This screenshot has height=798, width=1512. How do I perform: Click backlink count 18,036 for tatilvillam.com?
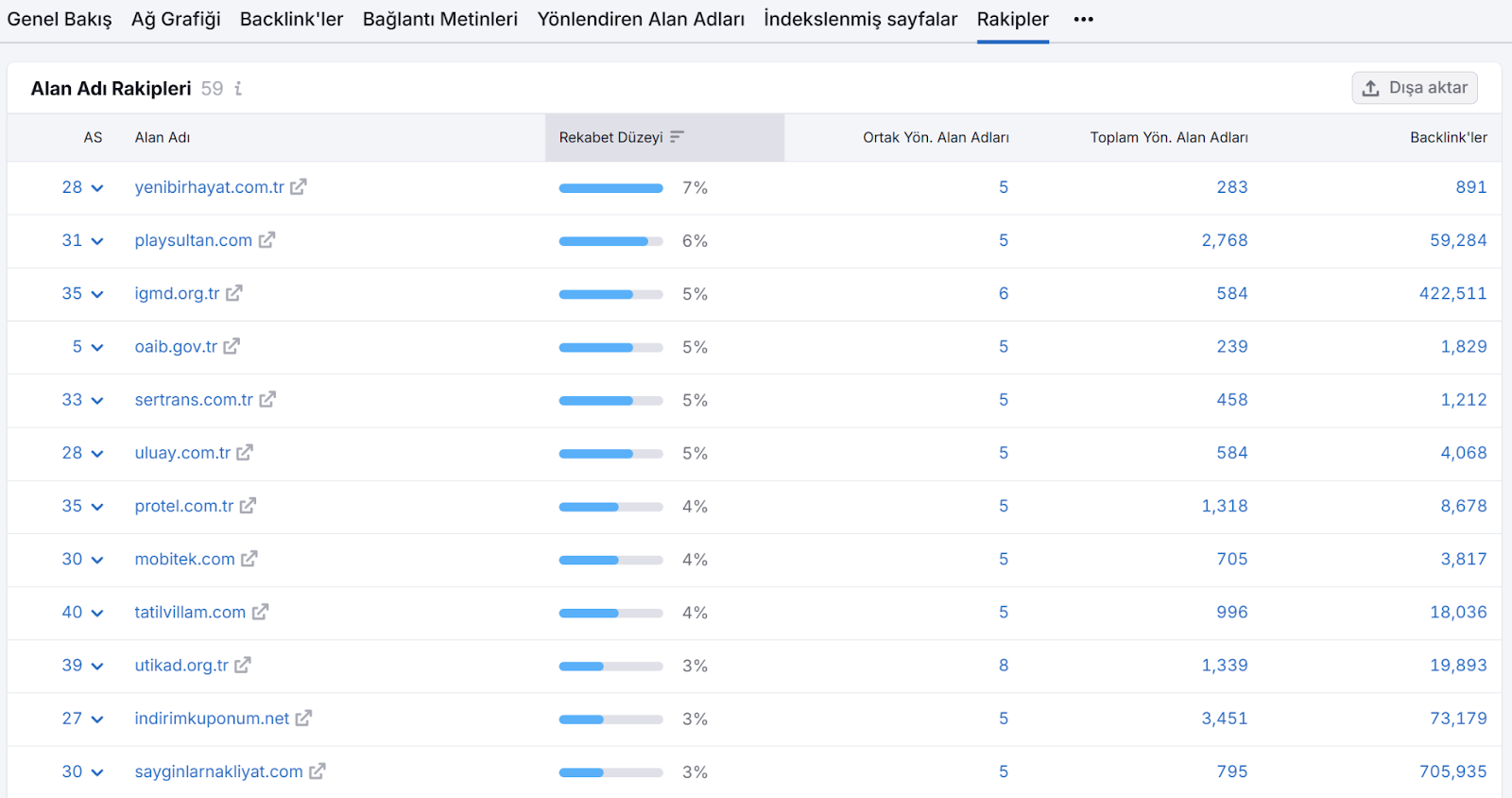click(x=1458, y=612)
